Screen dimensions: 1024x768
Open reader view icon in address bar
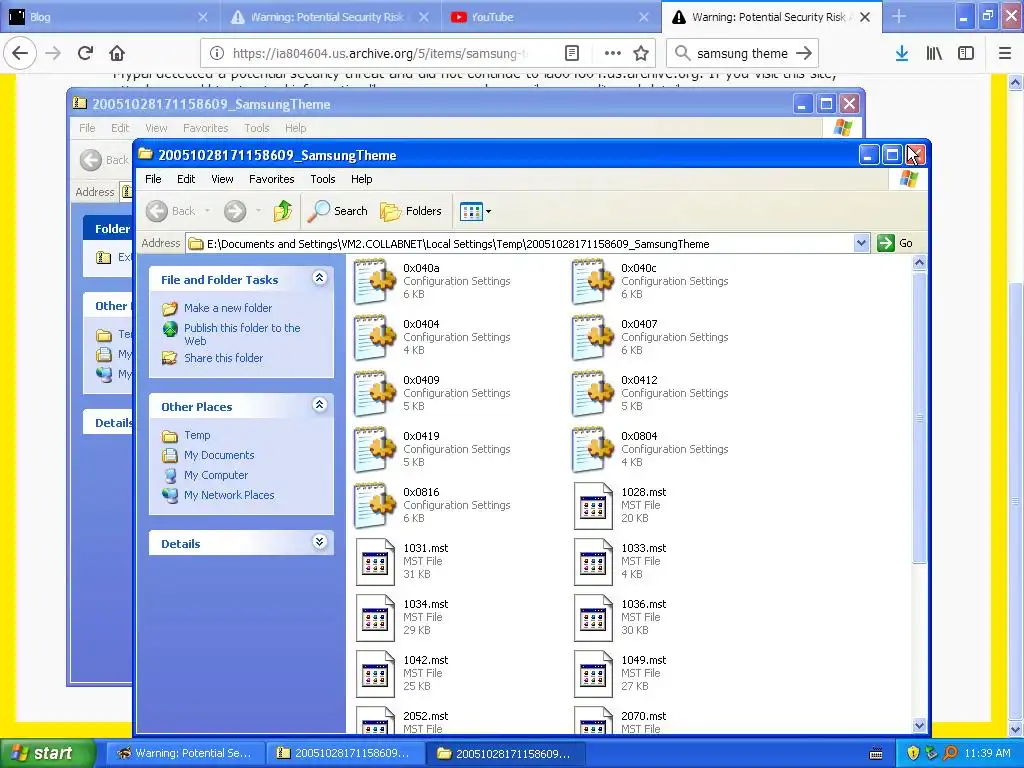click(x=572, y=54)
